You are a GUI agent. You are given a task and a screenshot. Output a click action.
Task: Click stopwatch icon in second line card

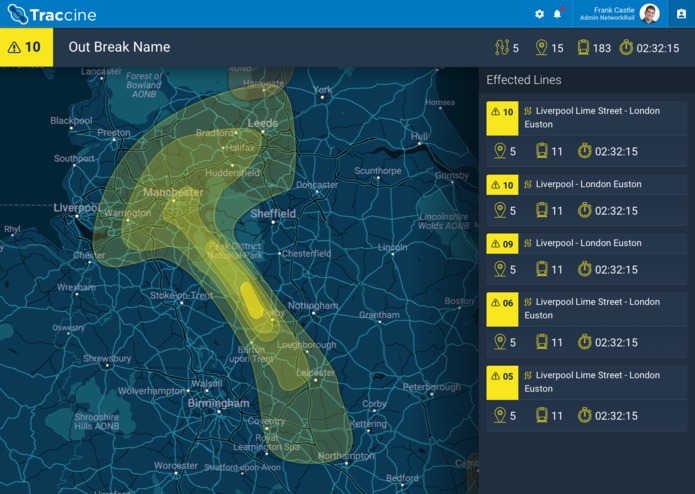point(585,210)
